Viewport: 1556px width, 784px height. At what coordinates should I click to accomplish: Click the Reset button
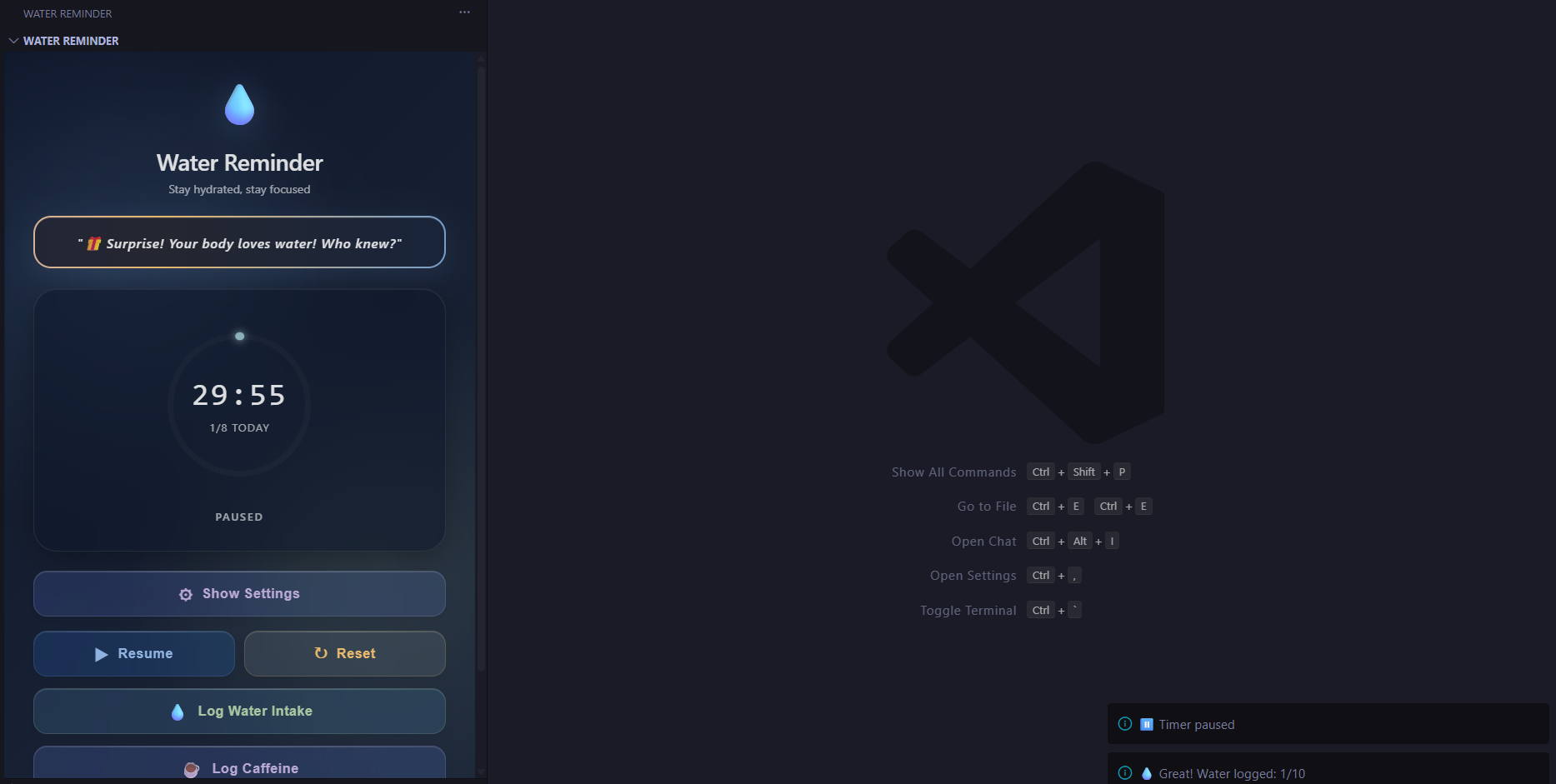pyautogui.click(x=344, y=653)
